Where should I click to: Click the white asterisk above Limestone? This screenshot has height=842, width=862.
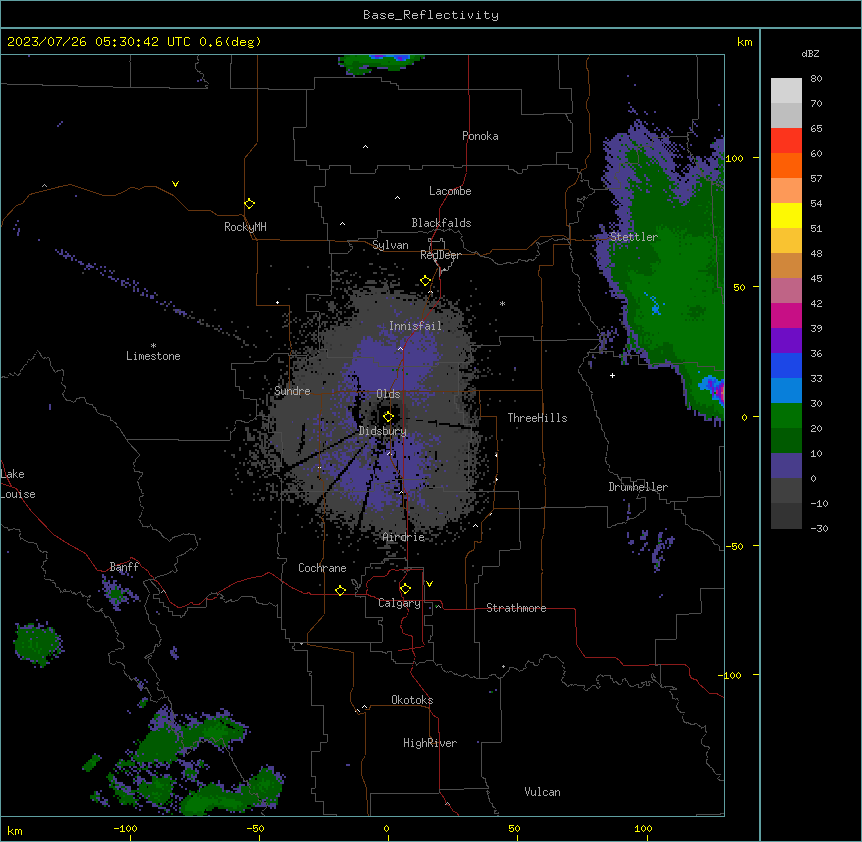point(153,346)
